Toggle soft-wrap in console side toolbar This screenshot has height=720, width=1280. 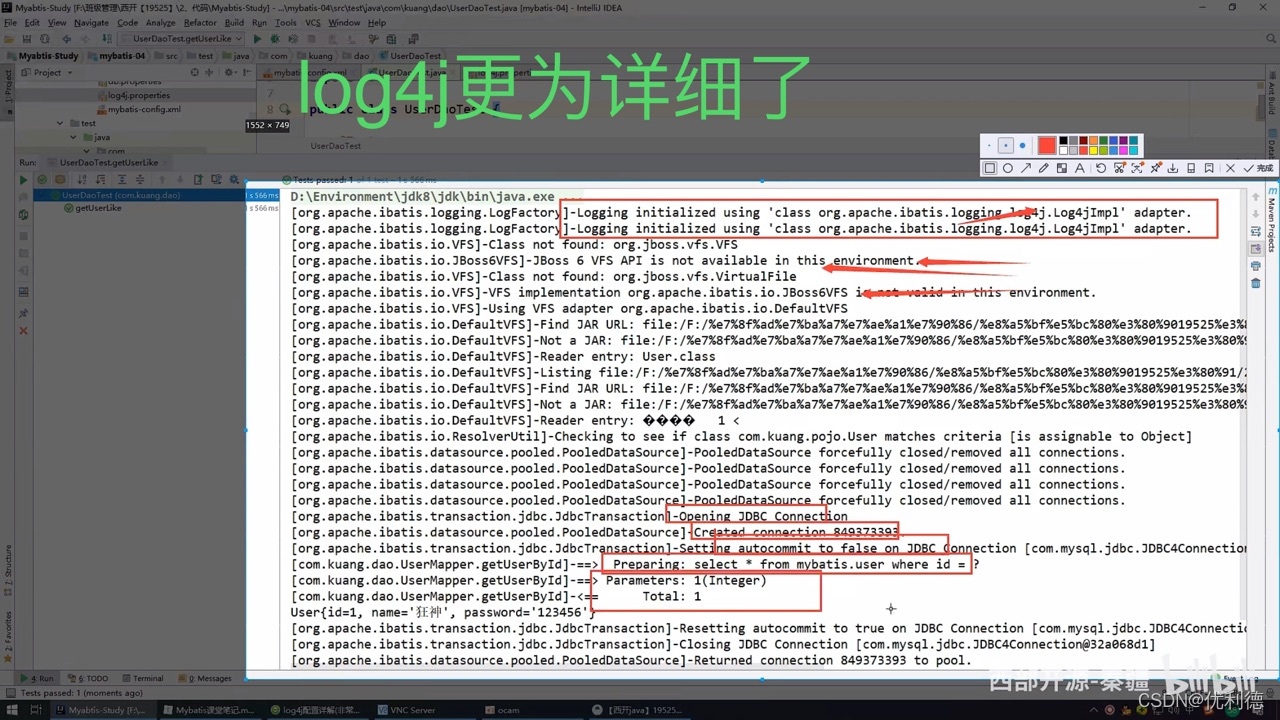[x=1255, y=231]
